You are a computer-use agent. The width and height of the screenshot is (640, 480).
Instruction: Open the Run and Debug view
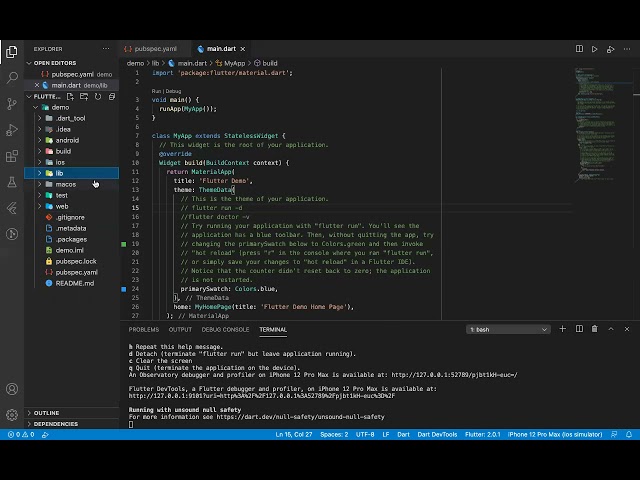12,129
